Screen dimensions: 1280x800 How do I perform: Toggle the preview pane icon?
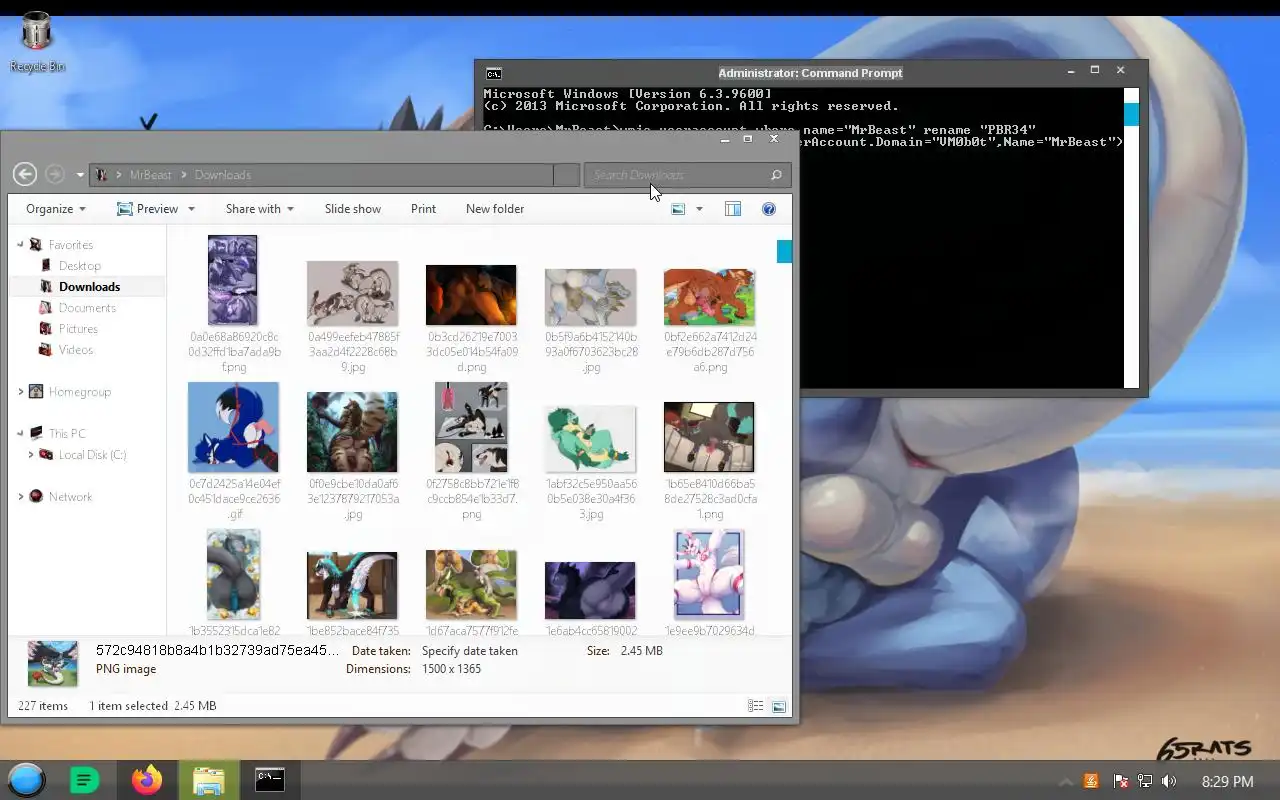[x=733, y=209]
